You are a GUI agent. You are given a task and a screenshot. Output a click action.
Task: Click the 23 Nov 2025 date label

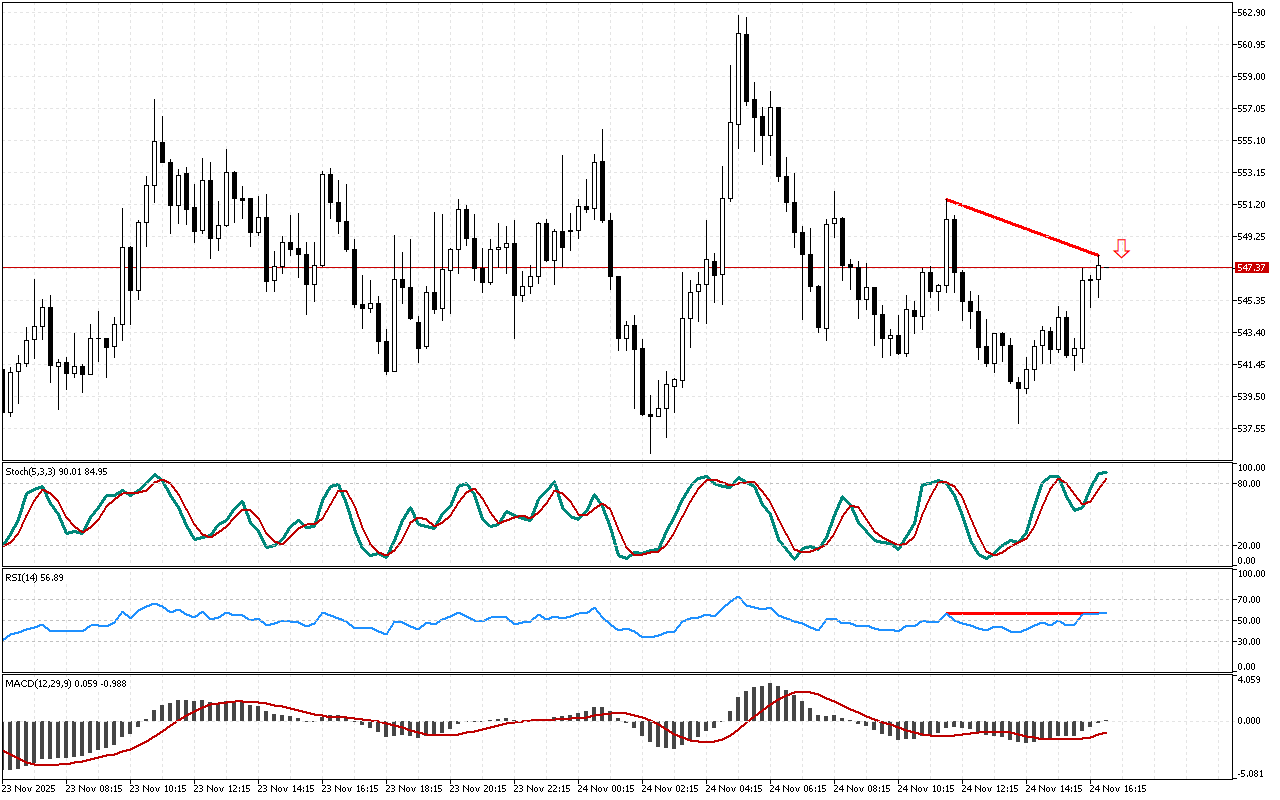(31, 788)
